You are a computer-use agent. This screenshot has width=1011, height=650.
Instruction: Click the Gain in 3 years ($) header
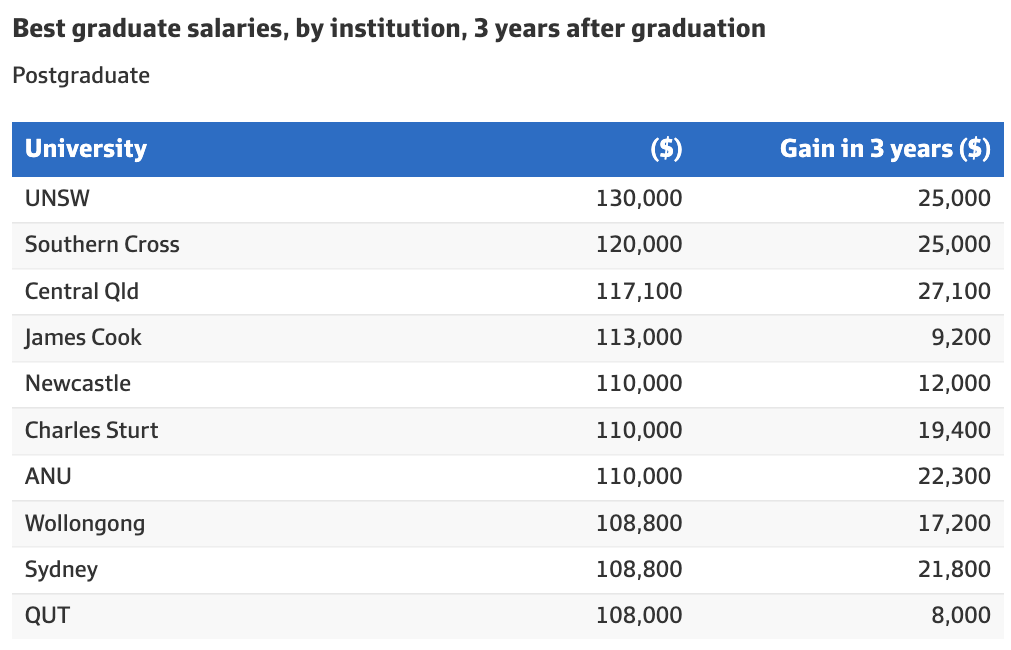coord(885,149)
